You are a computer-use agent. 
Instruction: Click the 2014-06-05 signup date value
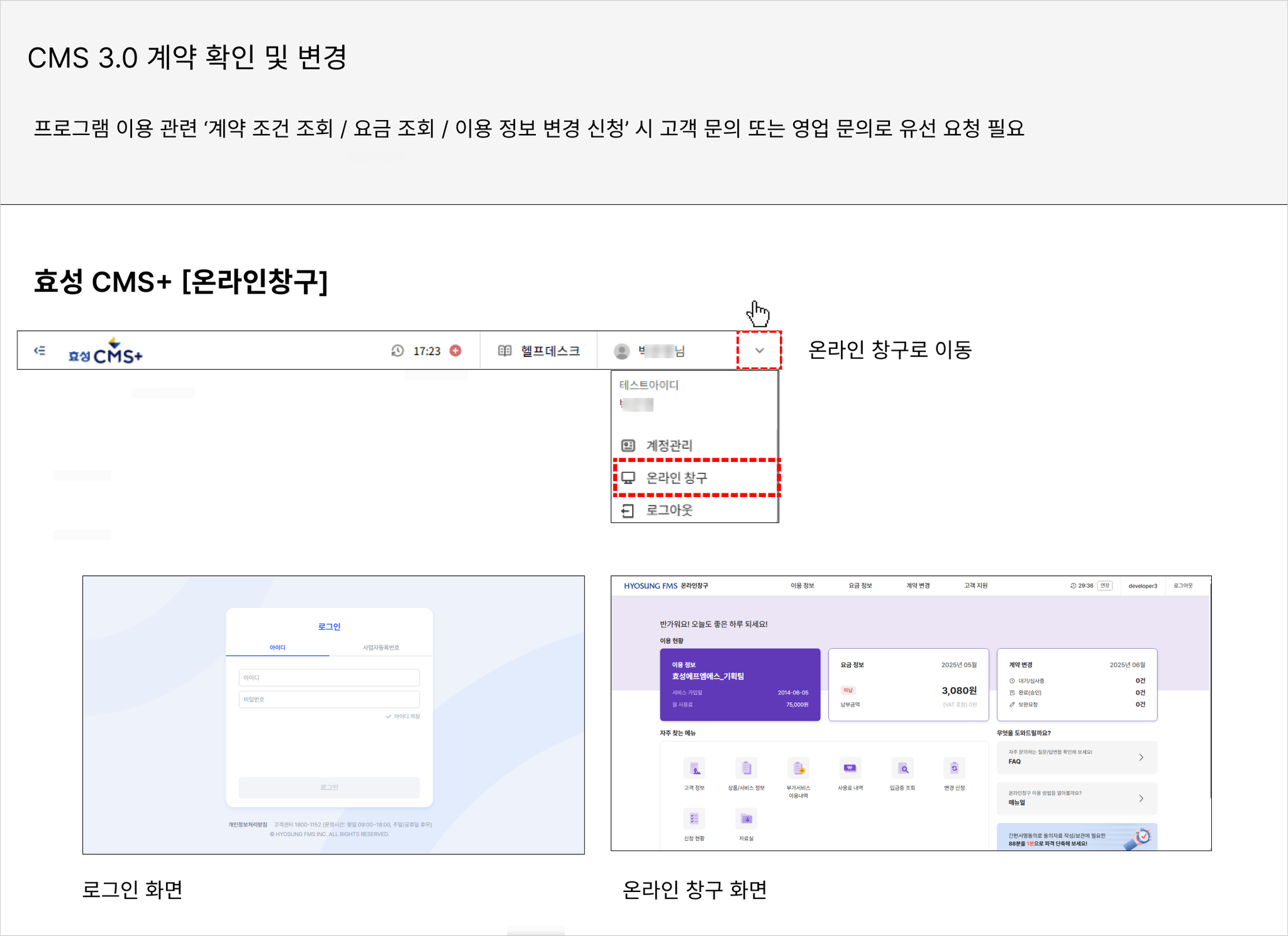coord(793,693)
